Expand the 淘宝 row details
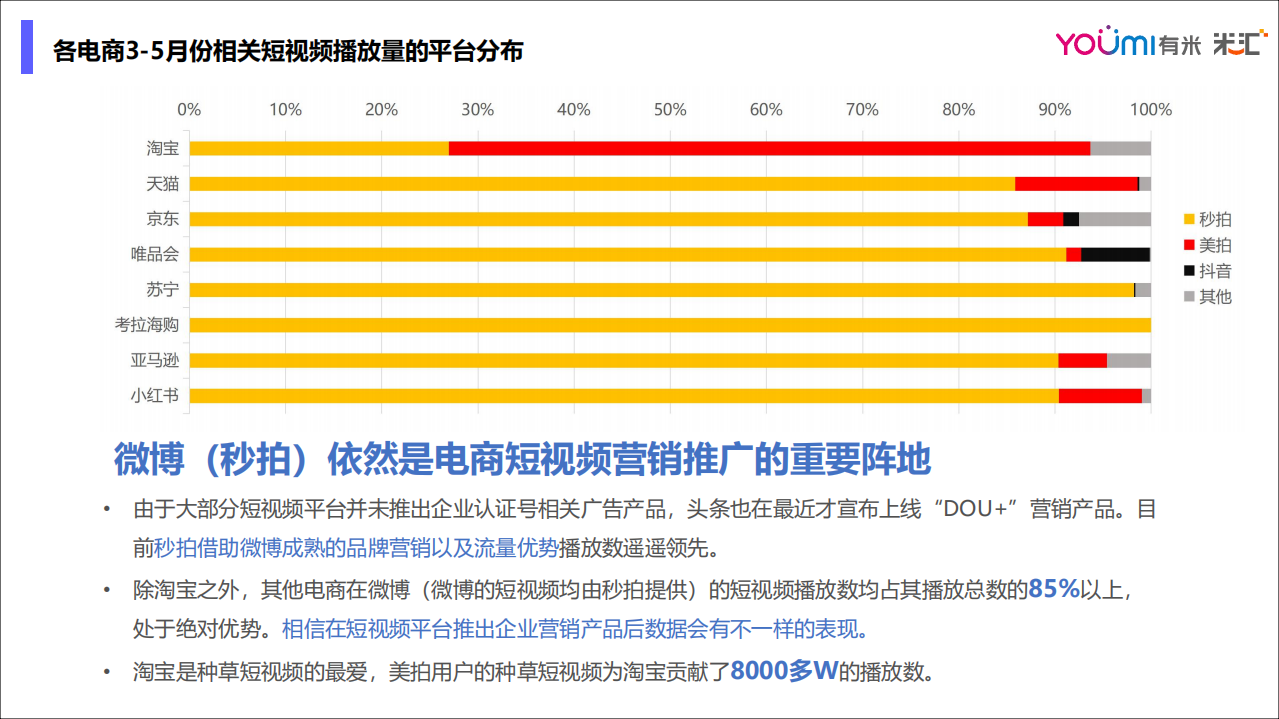The width and height of the screenshot is (1279, 719). [x=163, y=148]
